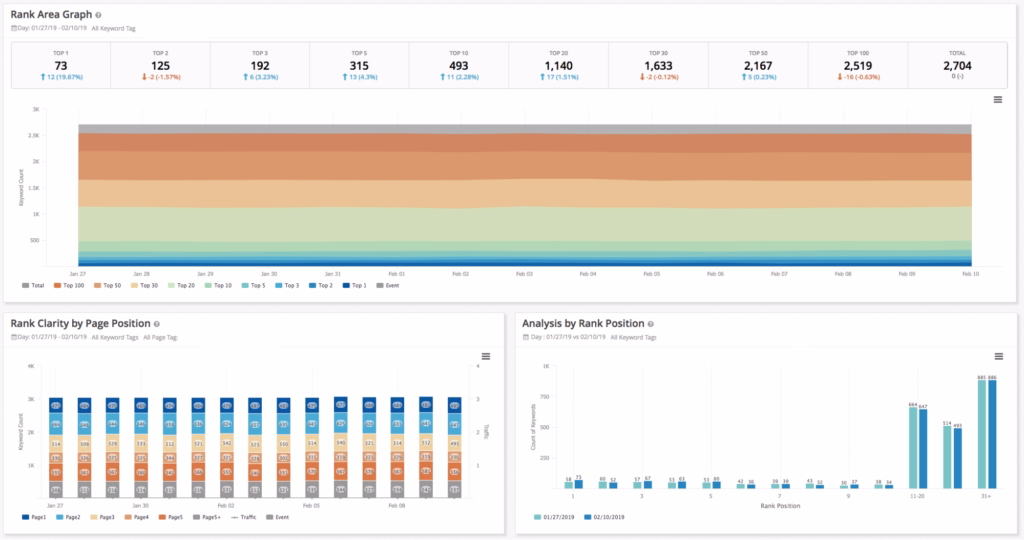This screenshot has height=540, width=1024.
Task: Click help icon beside Rank Area Graph title
Action: tap(97, 16)
